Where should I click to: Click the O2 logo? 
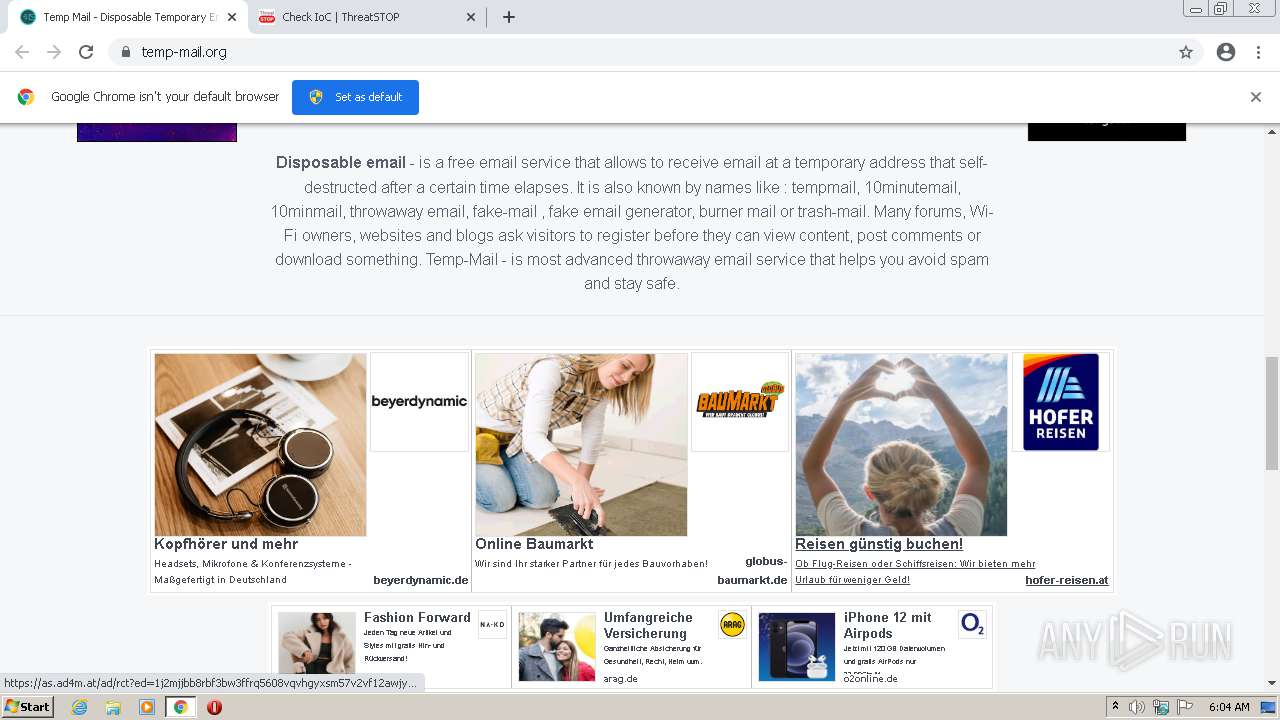click(972, 625)
